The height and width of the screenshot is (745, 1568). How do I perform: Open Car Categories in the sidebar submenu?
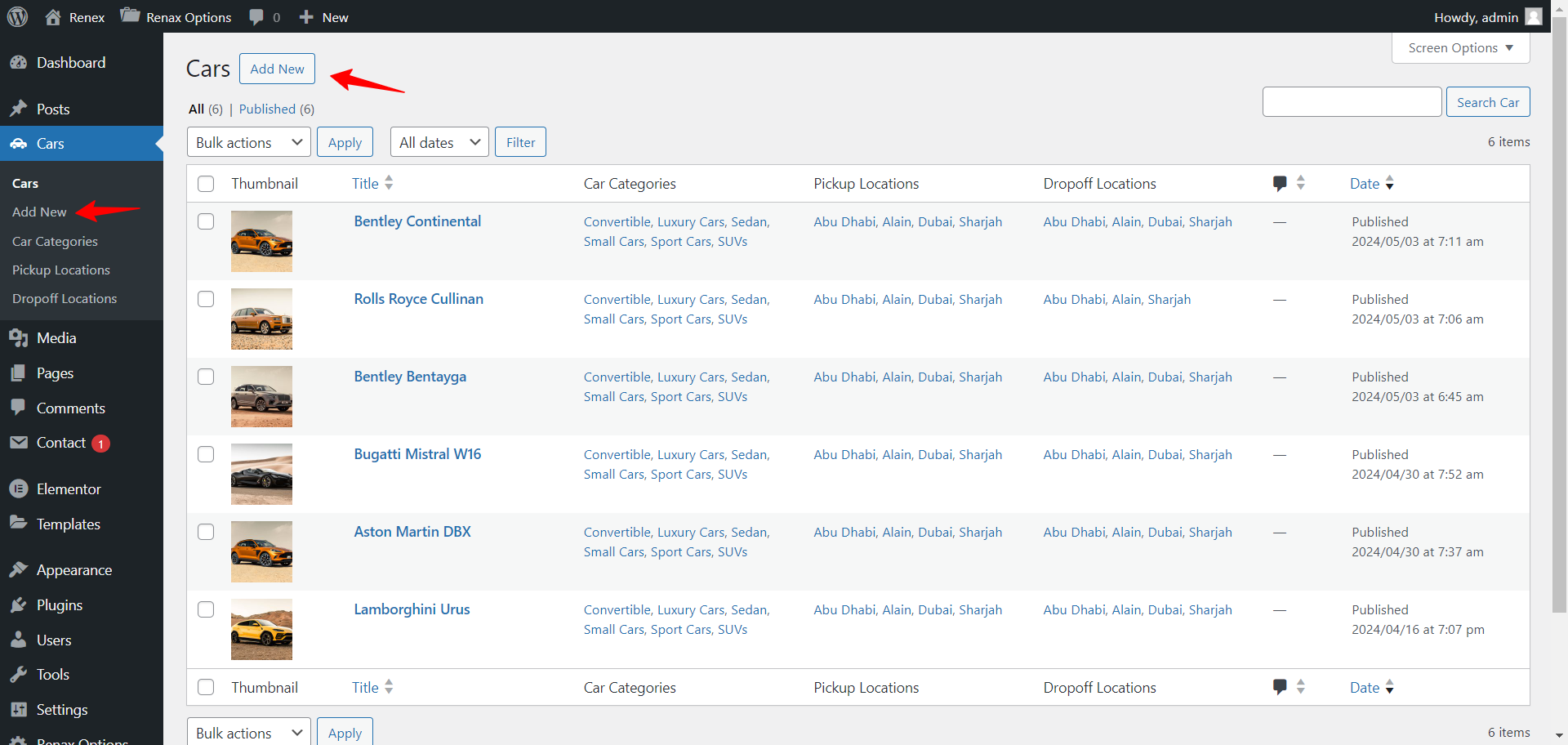55,242
